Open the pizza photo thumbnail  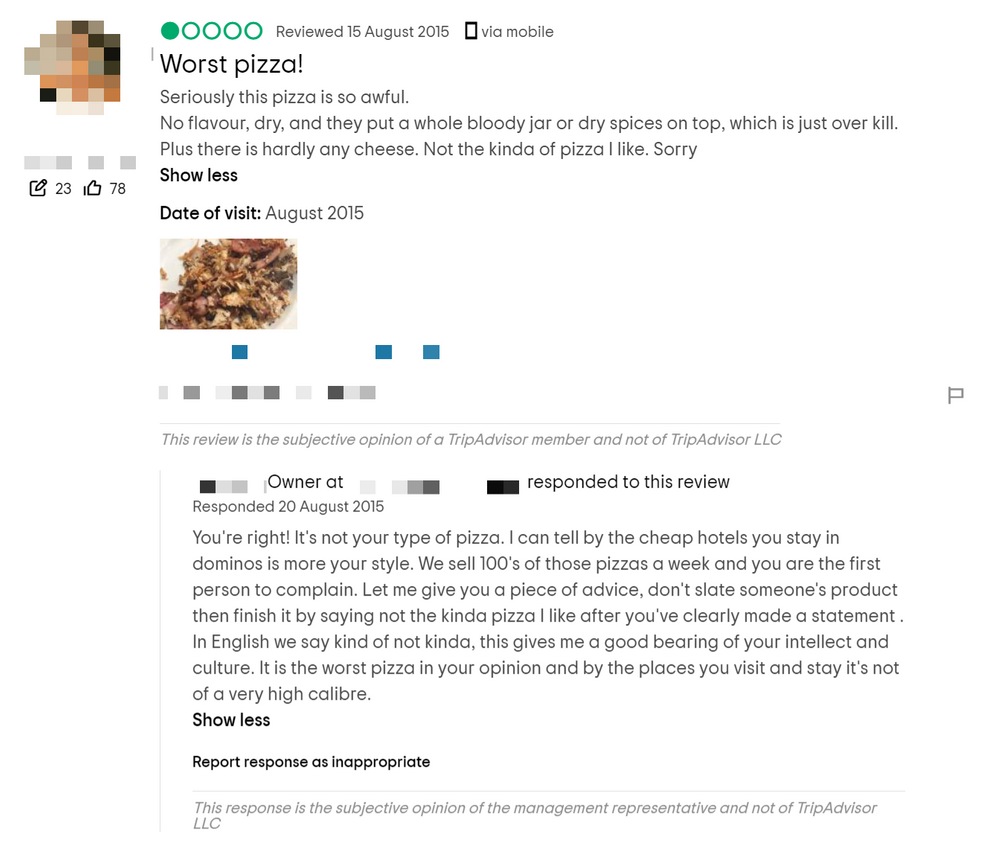pos(228,283)
